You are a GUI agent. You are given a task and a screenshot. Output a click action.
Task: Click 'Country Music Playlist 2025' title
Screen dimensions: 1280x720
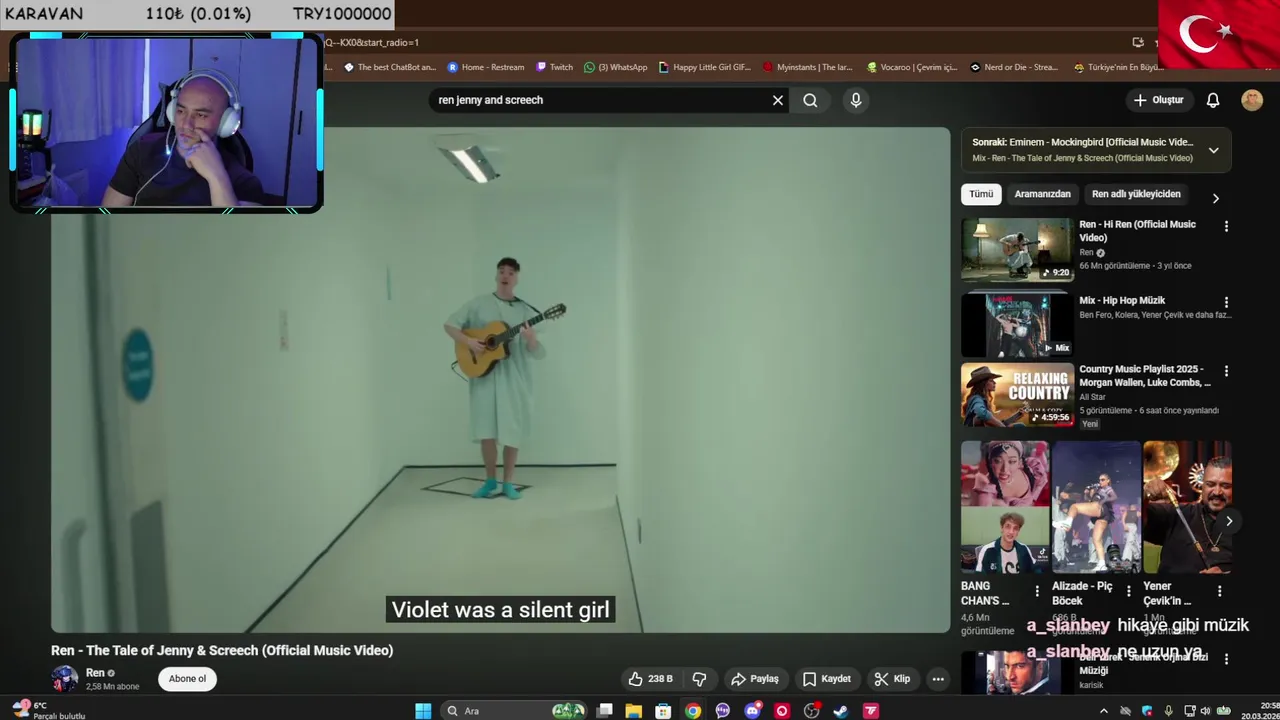tap(1145, 376)
